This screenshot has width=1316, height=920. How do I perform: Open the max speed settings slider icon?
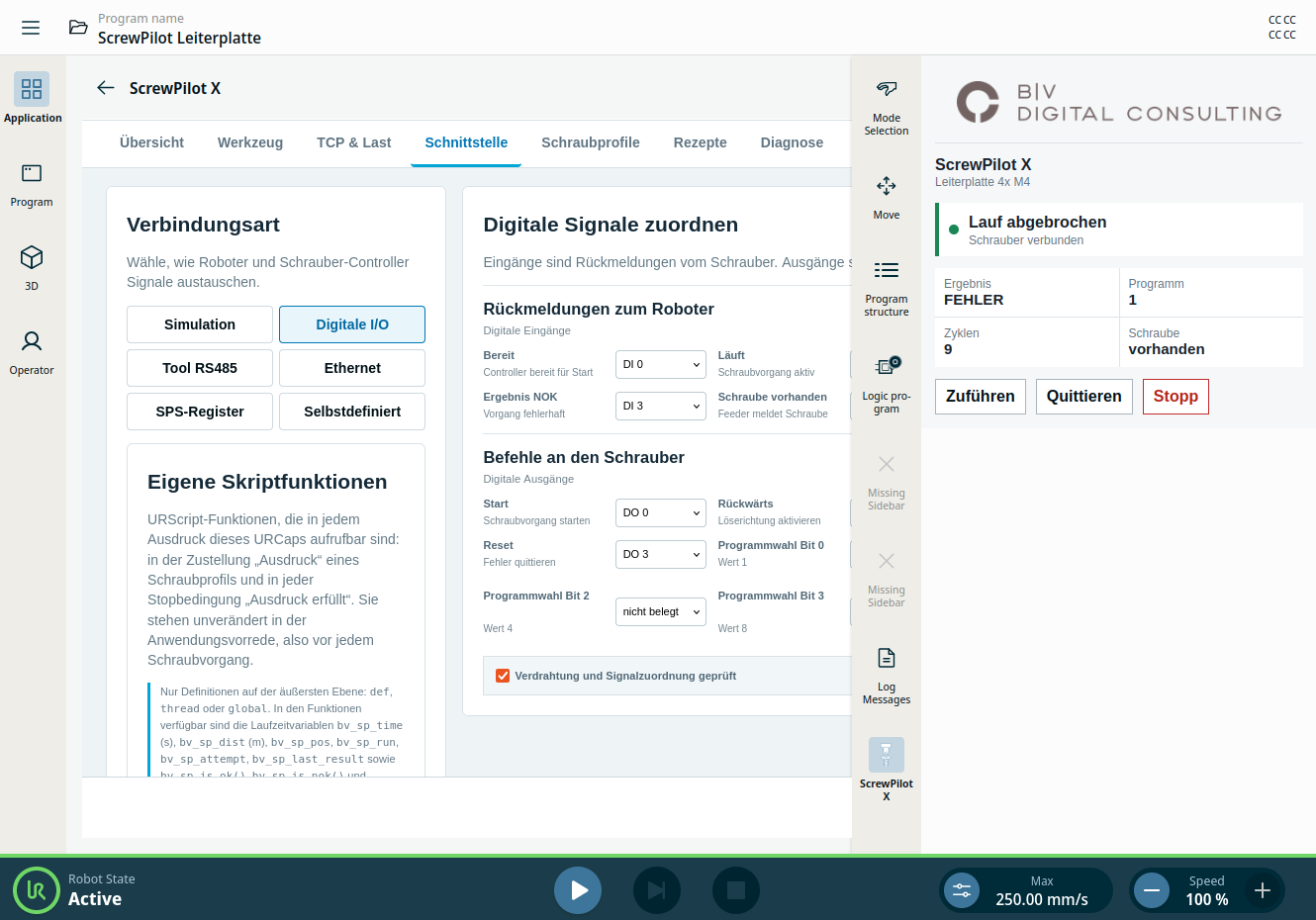tap(962, 890)
